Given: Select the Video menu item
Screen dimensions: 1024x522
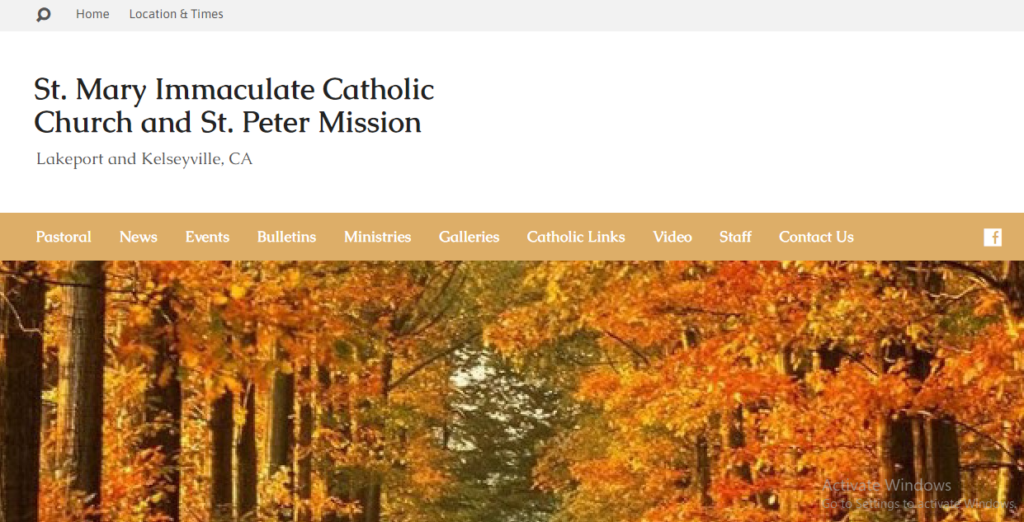Looking at the screenshot, I should 672,237.
